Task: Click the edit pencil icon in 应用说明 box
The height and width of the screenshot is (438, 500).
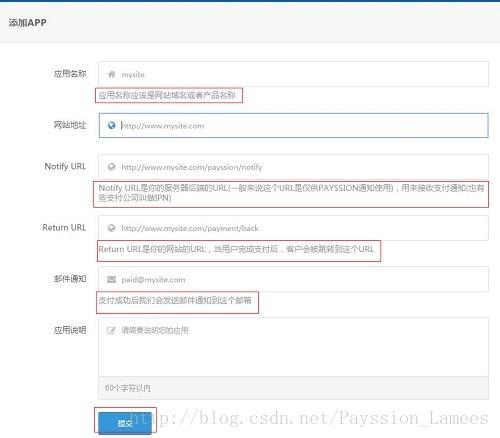Action: point(111,330)
